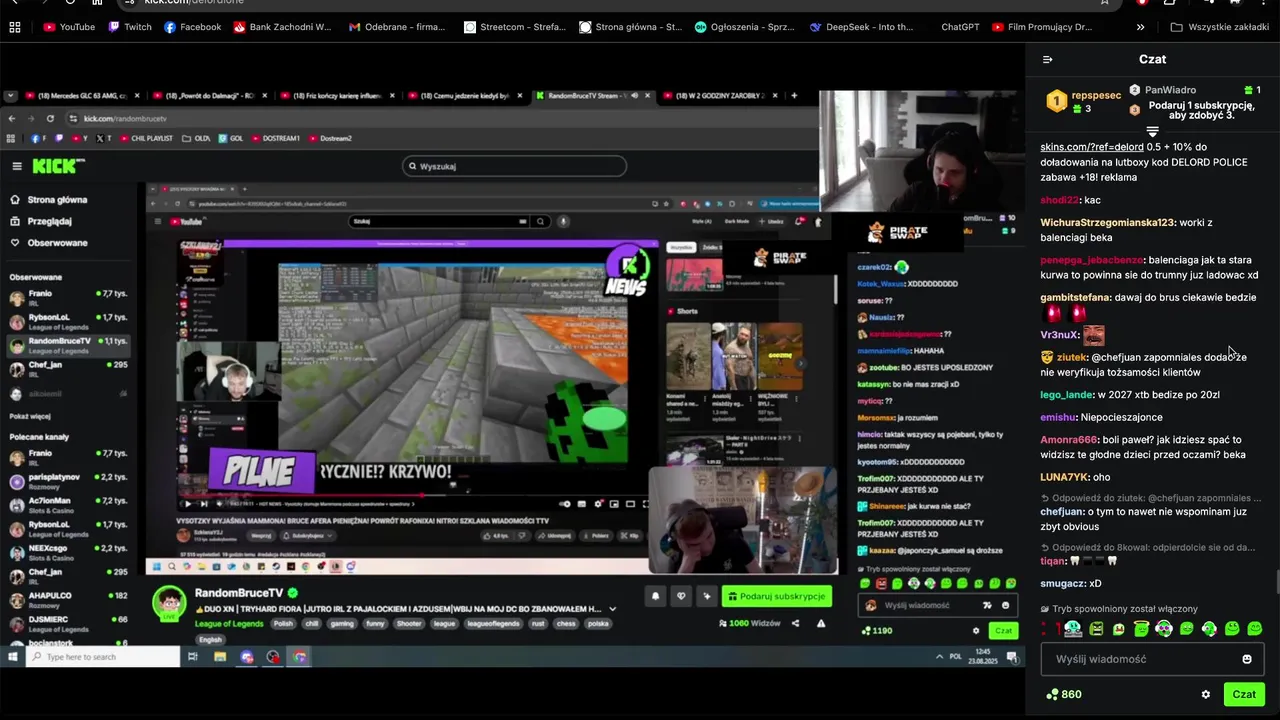Click the inner stream's green Czat button
Screen dimensions: 1280x720
pos(1002,630)
